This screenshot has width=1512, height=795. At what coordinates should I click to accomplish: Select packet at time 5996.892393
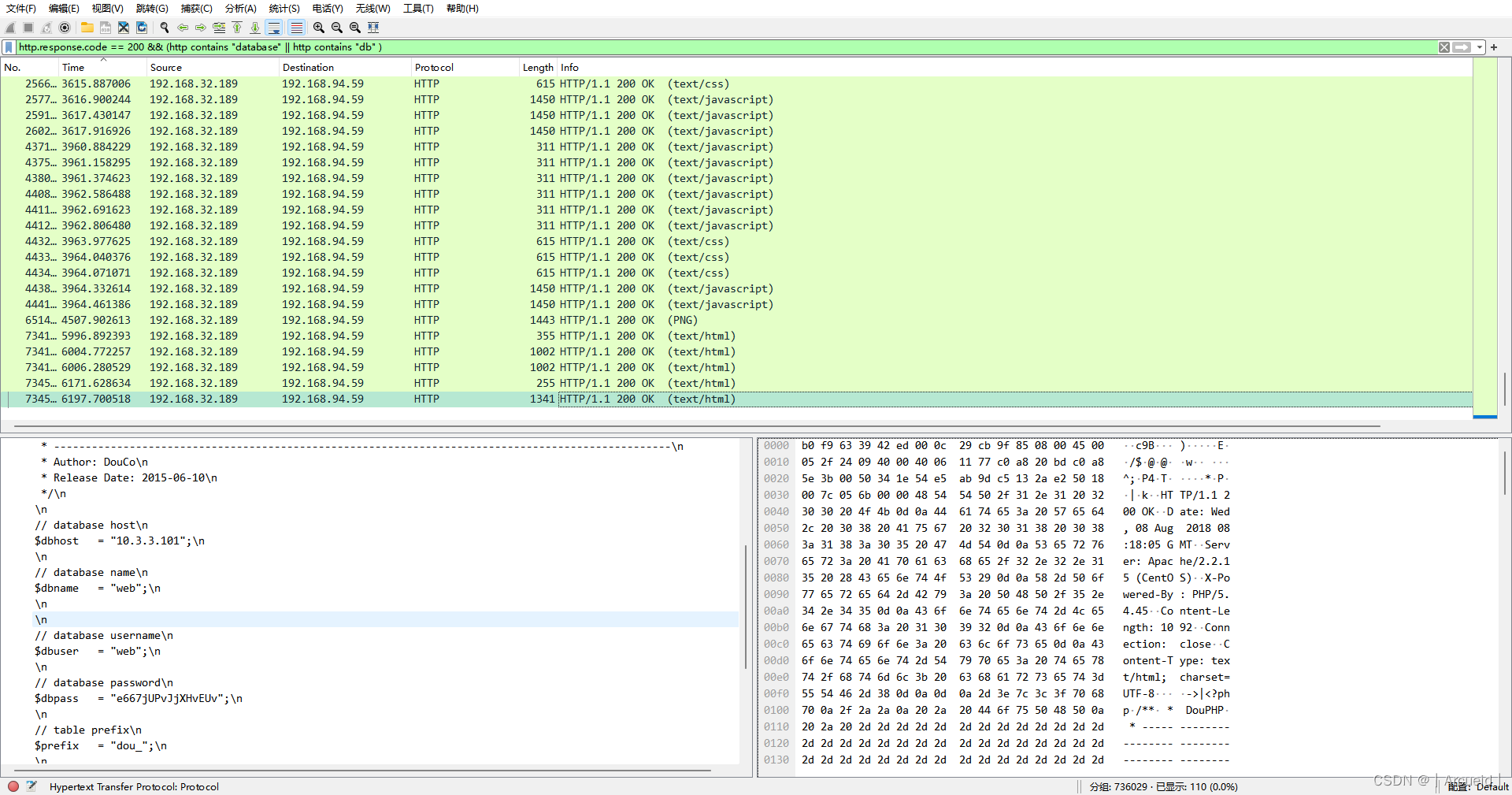[736, 336]
